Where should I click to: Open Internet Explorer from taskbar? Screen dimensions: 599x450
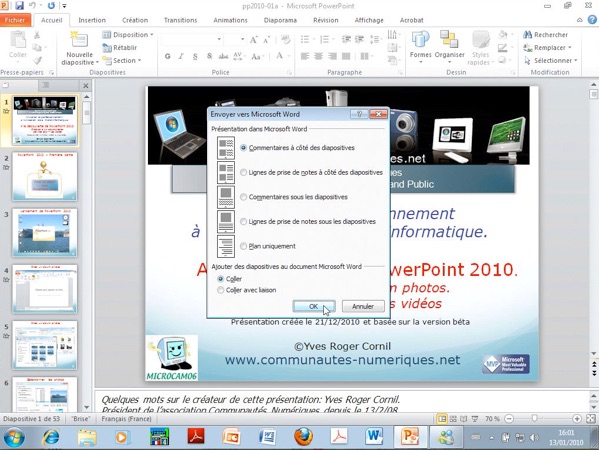pyautogui.click(x=51, y=437)
